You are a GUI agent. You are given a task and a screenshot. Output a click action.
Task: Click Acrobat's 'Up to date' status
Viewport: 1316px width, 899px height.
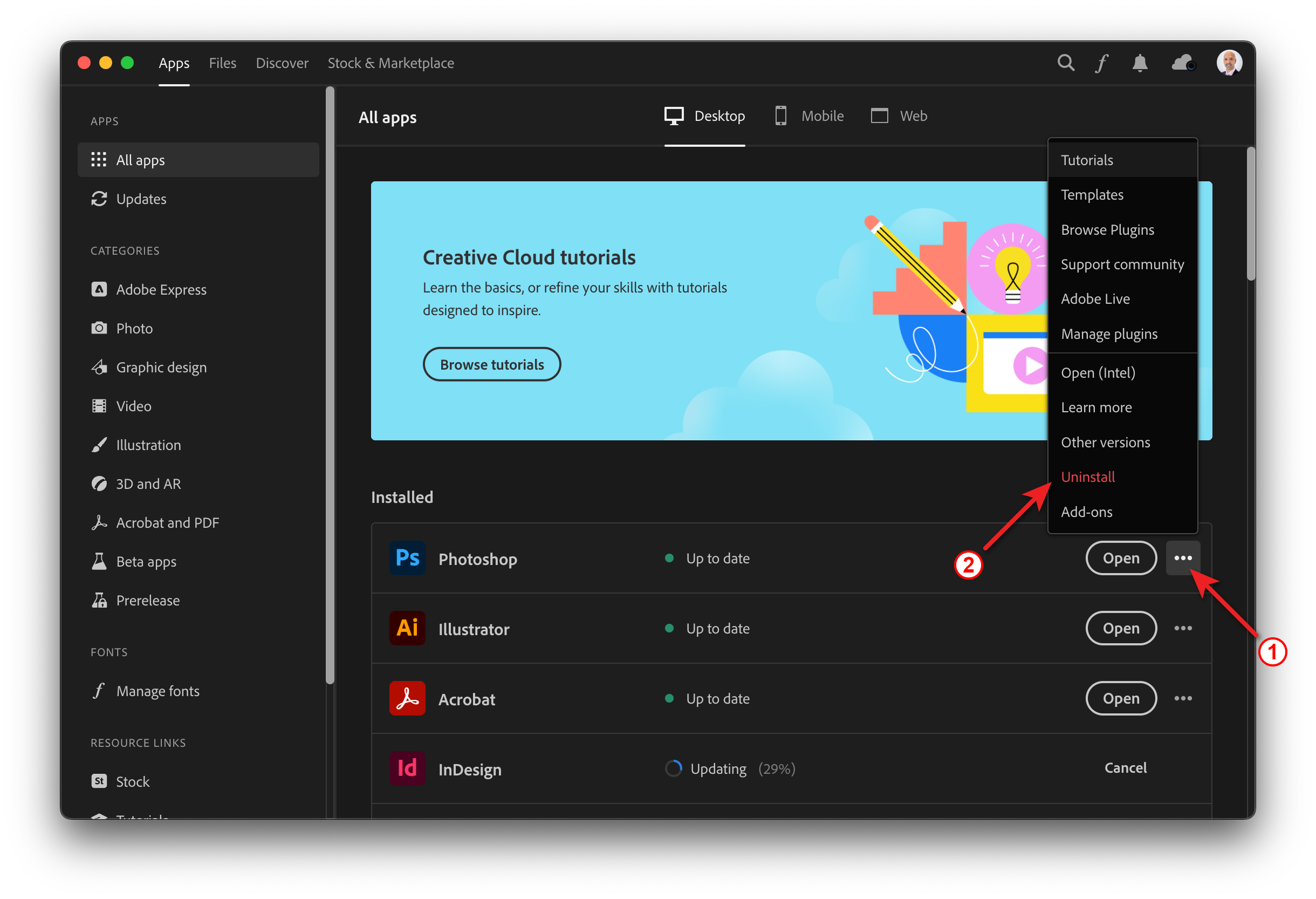[x=707, y=699]
